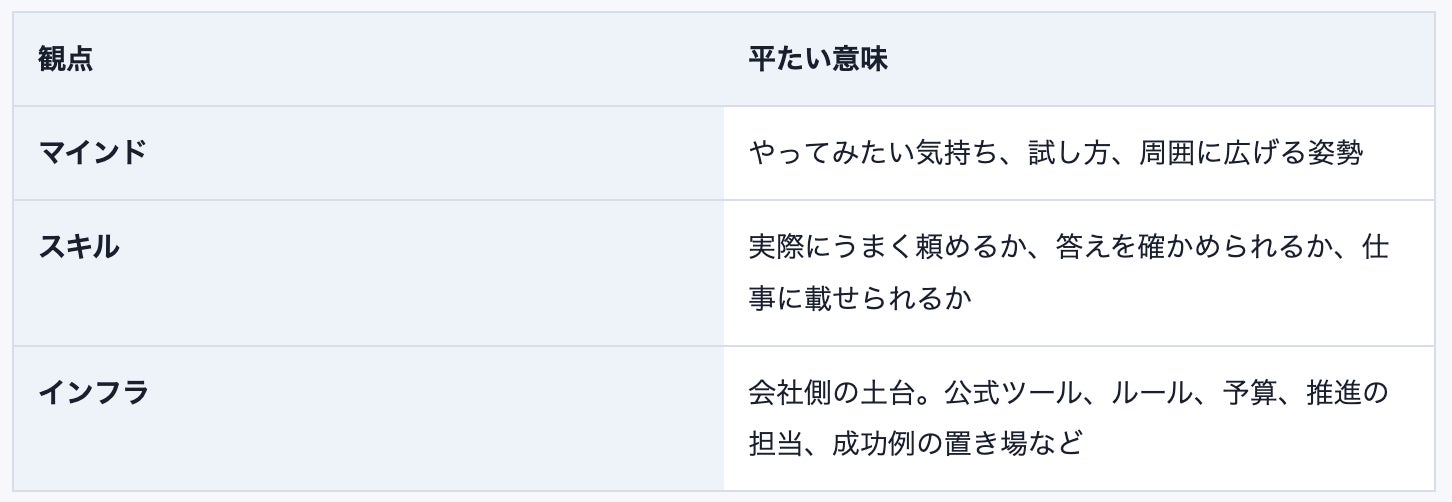Viewport: 1452px width, 502px height.
Task: Click the 観点 column header
Action: (x=65, y=59)
